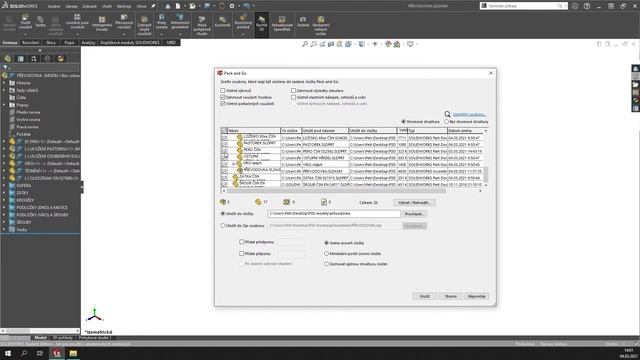Open Windows taskbar search

[24, 353]
